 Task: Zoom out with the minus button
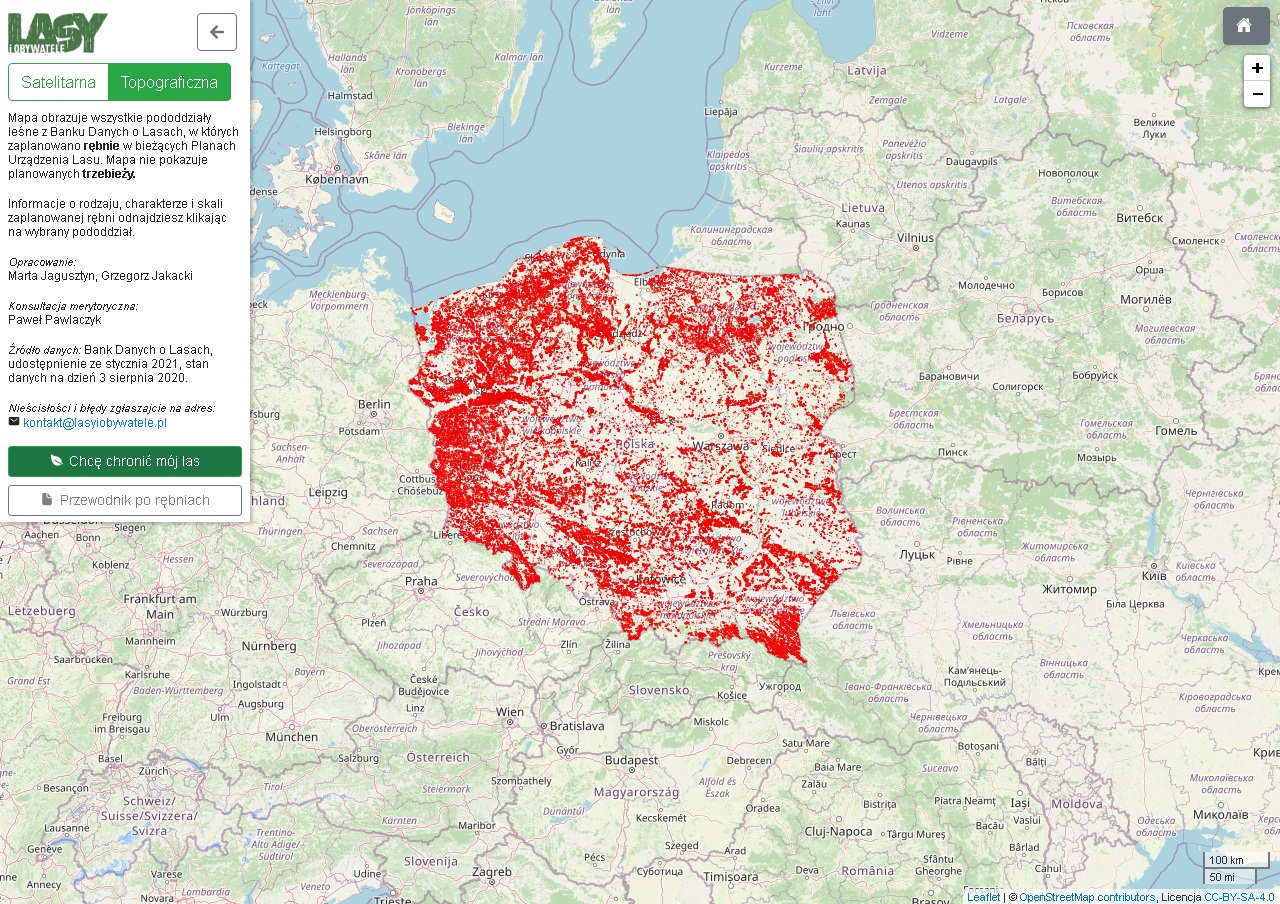pyautogui.click(x=1257, y=94)
